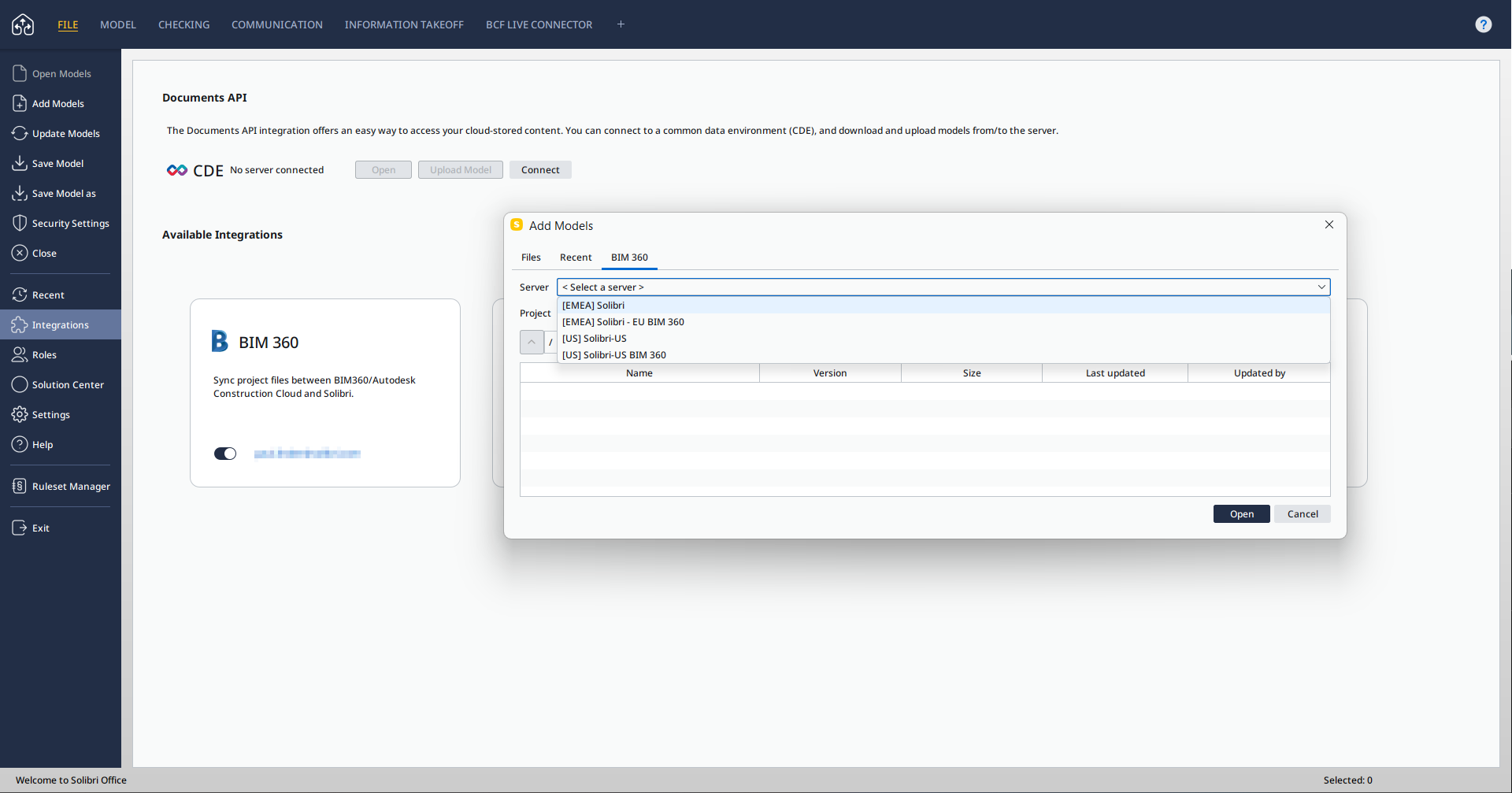The image size is (1512, 793).
Task: Choose [US] Solibri-US server option
Action: (x=943, y=339)
